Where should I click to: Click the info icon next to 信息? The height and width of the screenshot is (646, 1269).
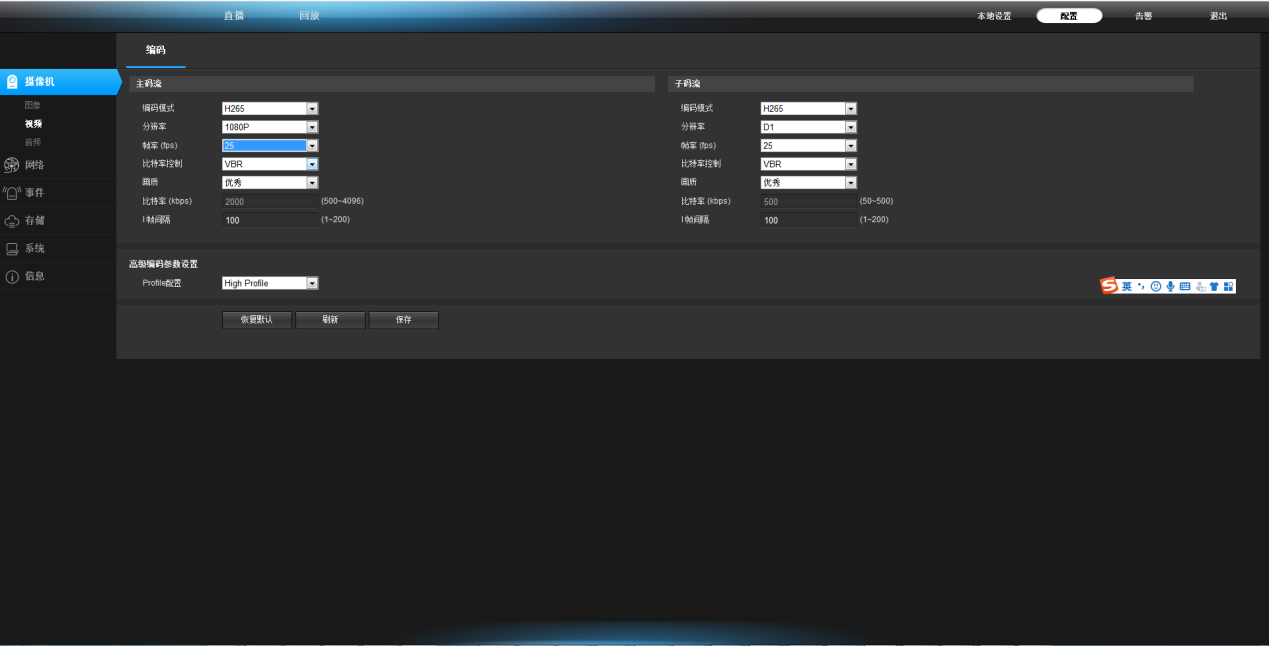click(12, 277)
